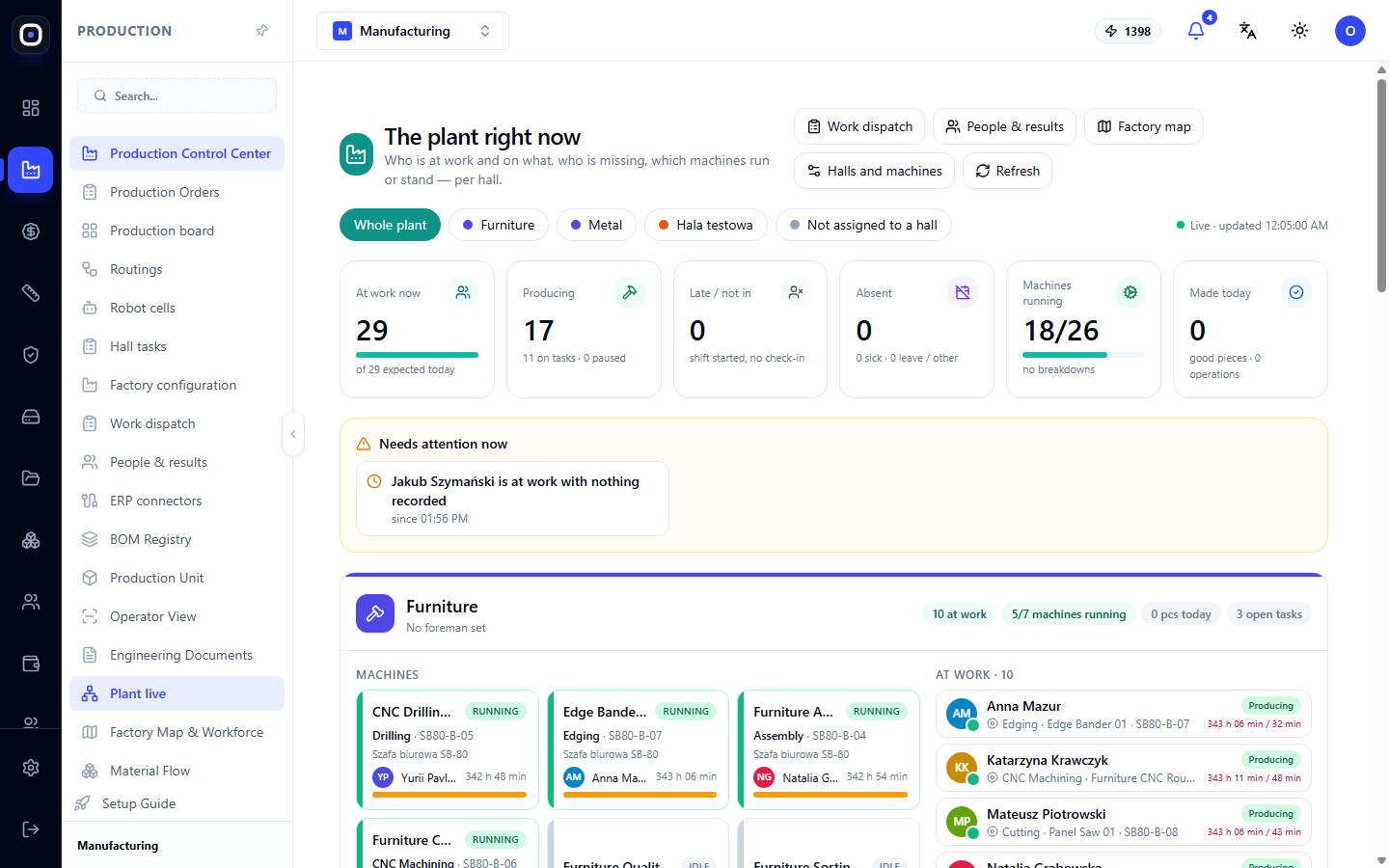The height and width of the screenshot is (868, 1389).
Task: Open the CNC Drilling machine card
Action: 448,749
